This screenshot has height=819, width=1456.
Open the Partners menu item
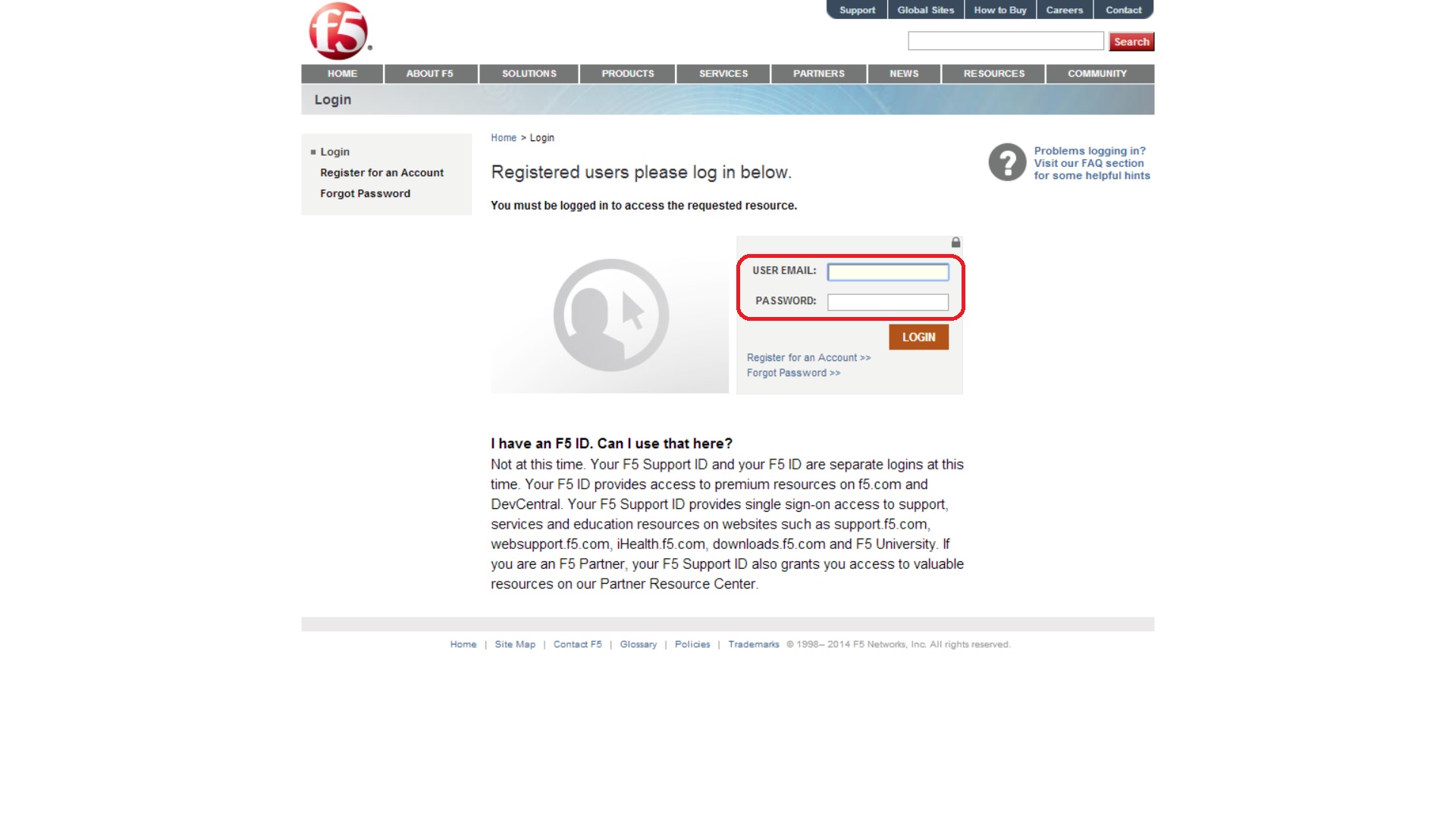point(818,74)
